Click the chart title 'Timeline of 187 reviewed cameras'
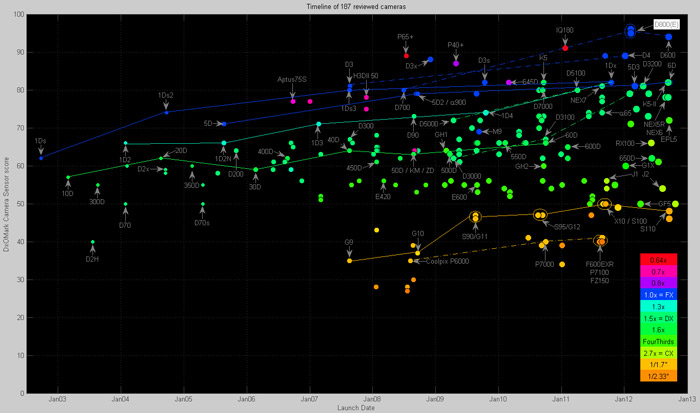 [x=356, y=7]
